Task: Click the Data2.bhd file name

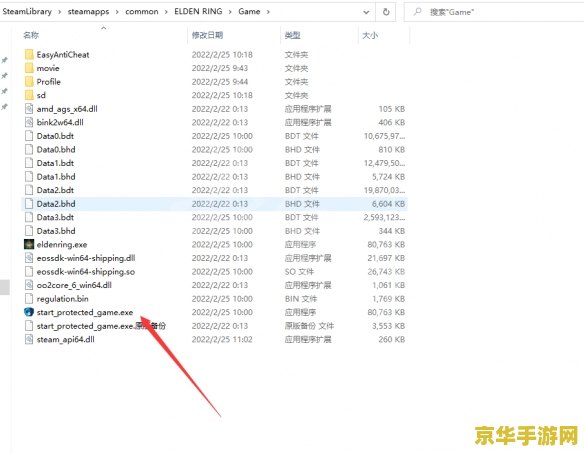Action: [56, 204]
